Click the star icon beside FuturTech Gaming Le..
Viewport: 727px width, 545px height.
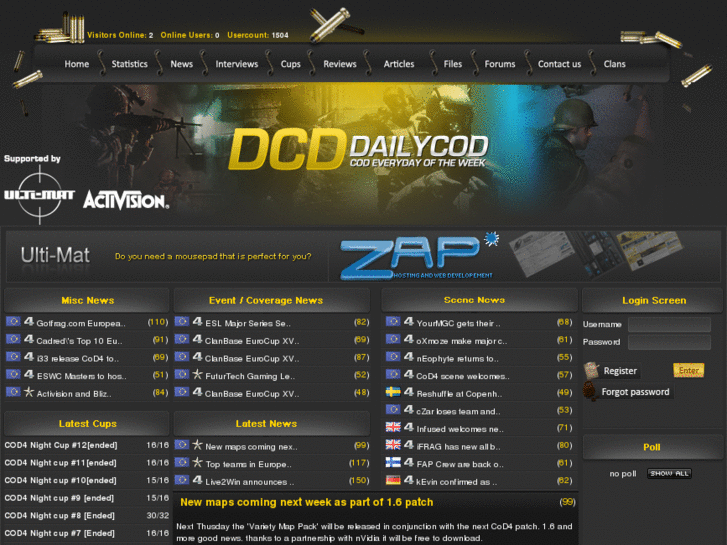pyautogui.click(x=198, y=375)
